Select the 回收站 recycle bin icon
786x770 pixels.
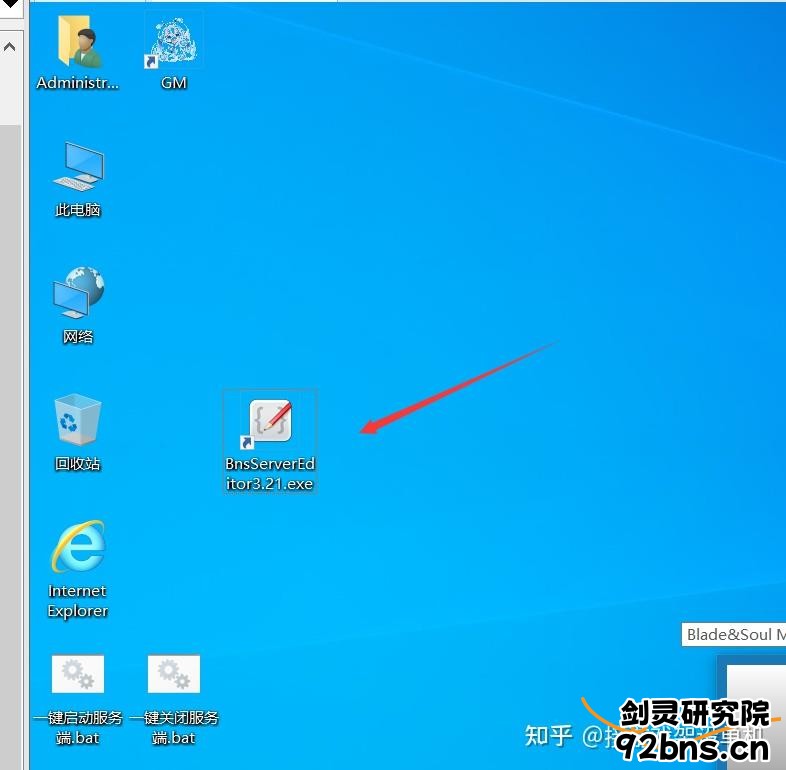[x=78, y=420]
